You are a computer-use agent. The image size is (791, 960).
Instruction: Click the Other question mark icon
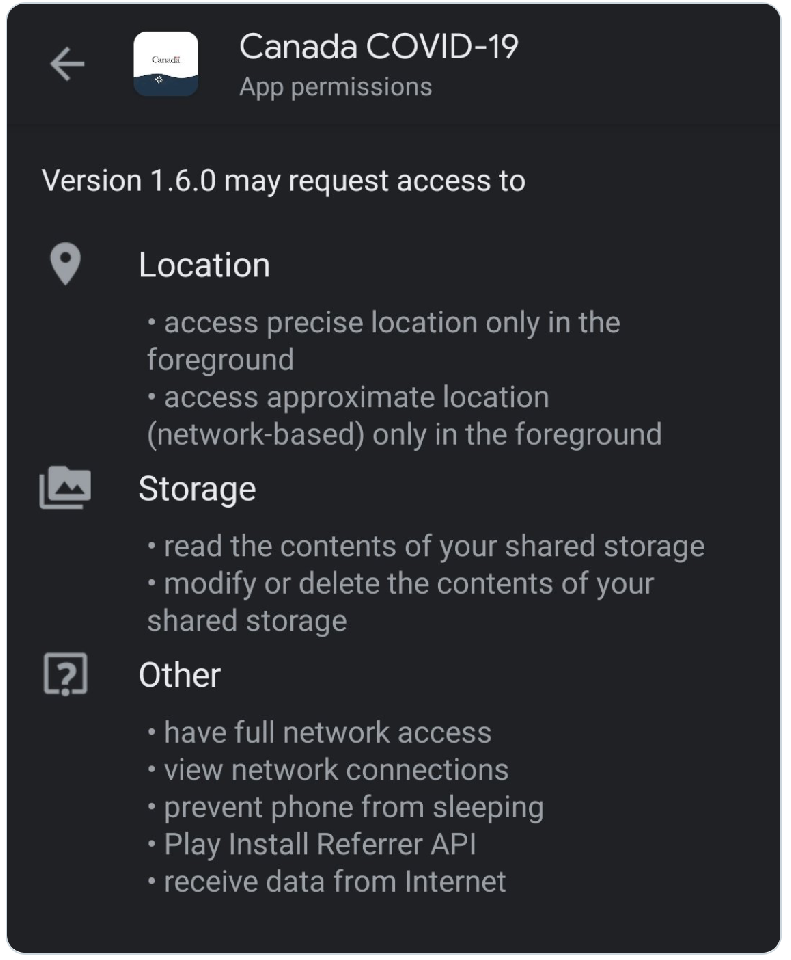click(66, 675)
